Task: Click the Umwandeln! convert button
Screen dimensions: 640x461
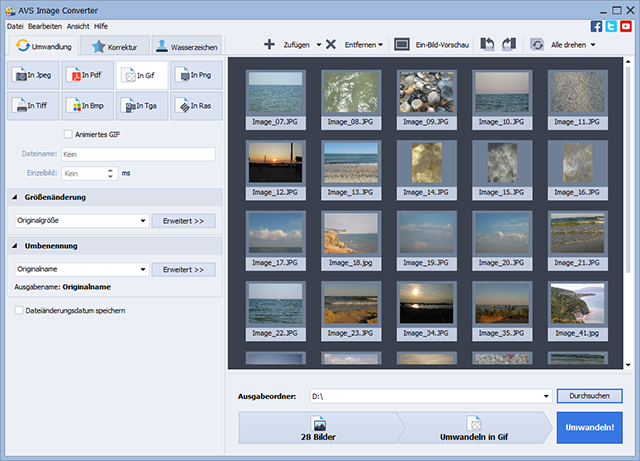Action: coord(589,427)
